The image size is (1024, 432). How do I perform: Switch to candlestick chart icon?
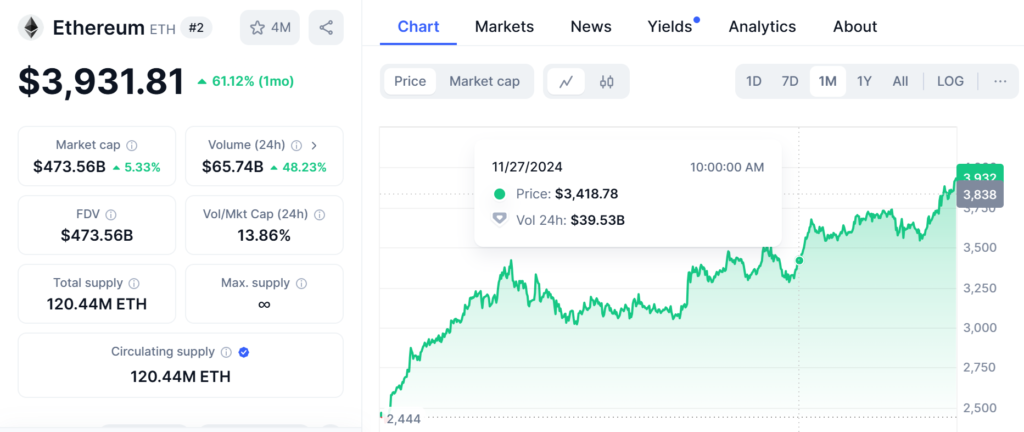click(x=606, y=81)
